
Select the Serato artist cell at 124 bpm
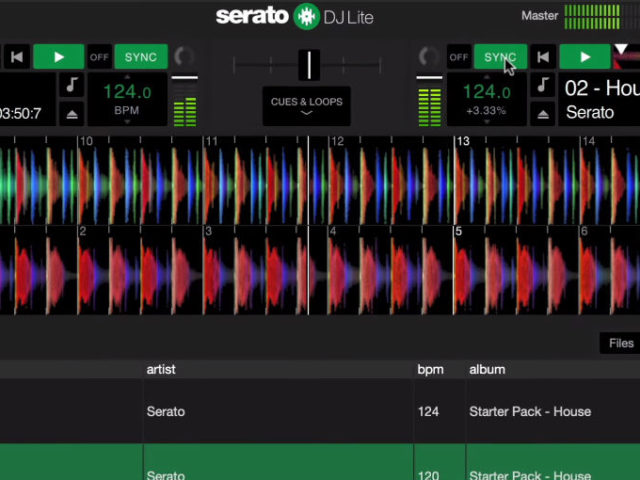pos(278,411)
